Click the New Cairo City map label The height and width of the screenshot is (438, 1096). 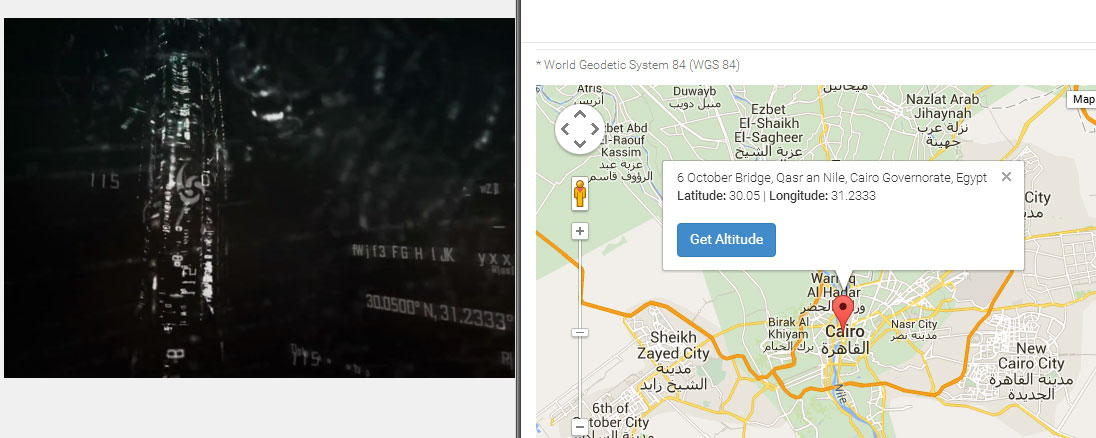pyautogui.click(x=1031, y=356)
